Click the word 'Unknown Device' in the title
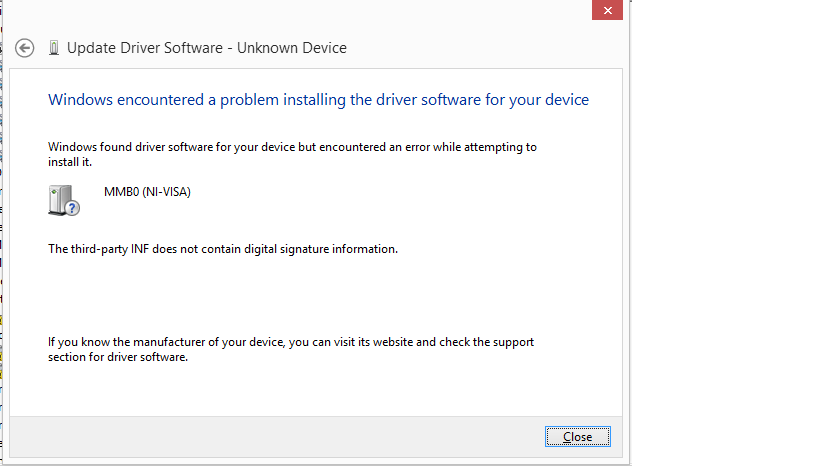The width and height of the screenshot is (819, 466). pyautogui.click(x=292, y=48)
